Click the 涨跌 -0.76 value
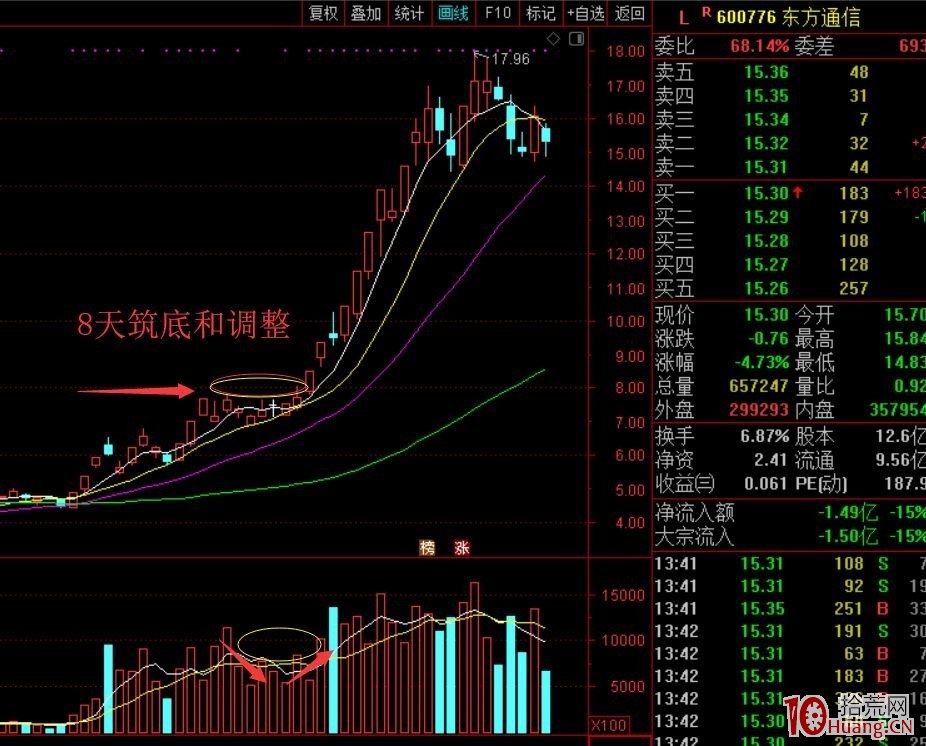The width and height of the screenshot is (926, 746). pos(768,338)
